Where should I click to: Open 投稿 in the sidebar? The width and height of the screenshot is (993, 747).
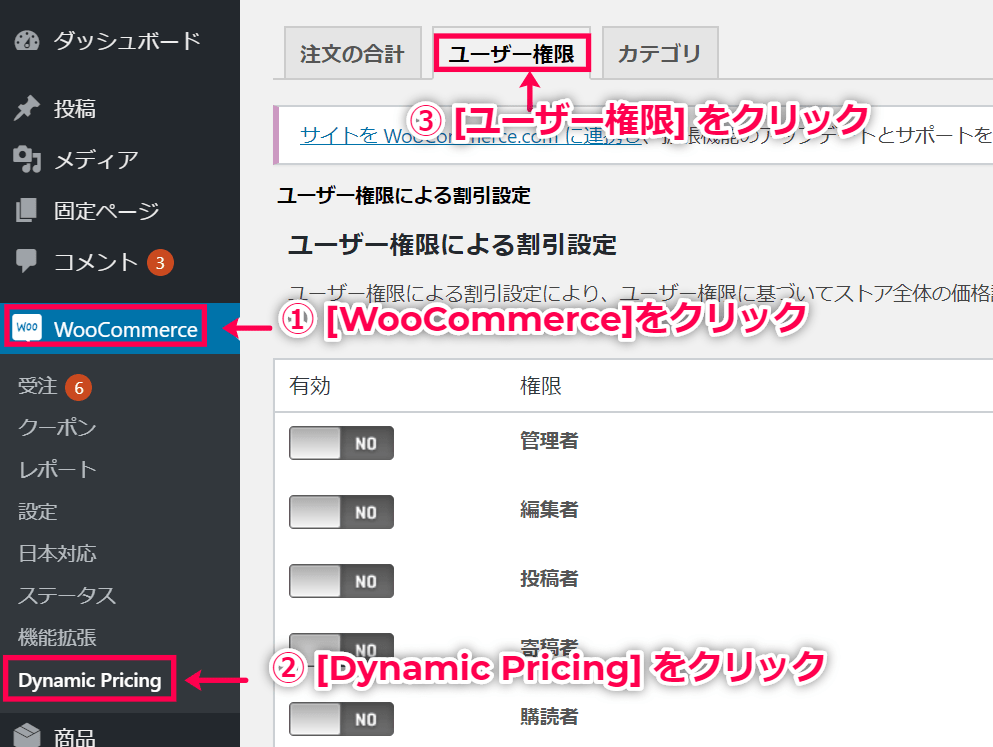75,109
